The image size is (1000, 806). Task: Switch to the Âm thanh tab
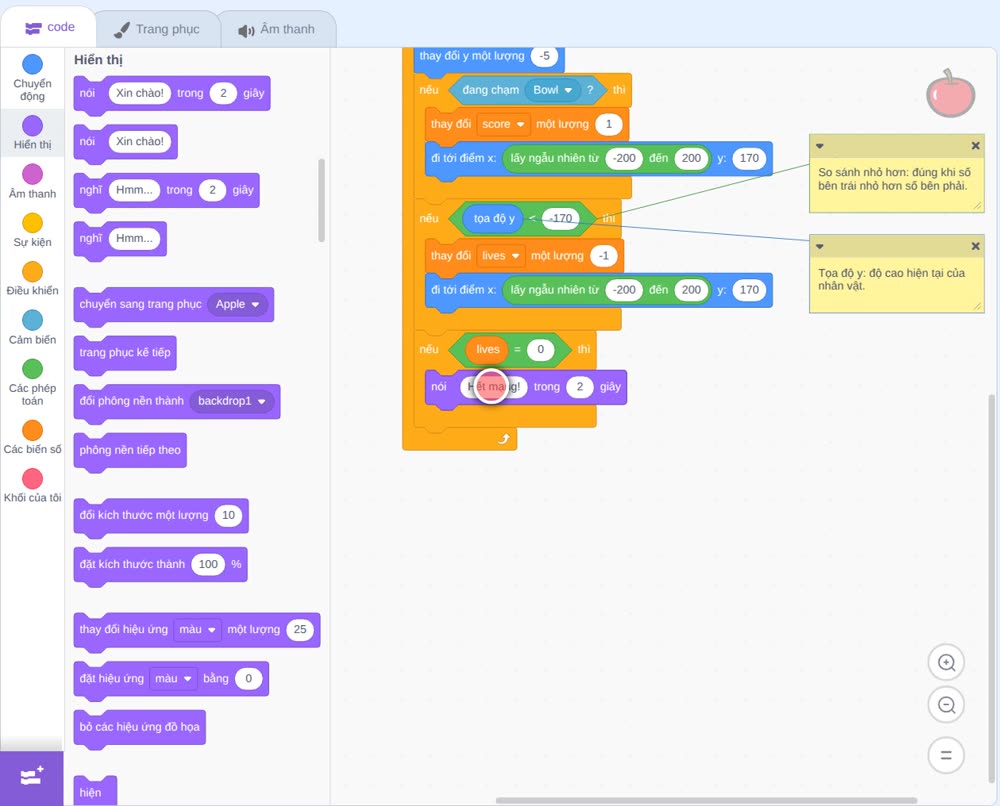point(276,29)
